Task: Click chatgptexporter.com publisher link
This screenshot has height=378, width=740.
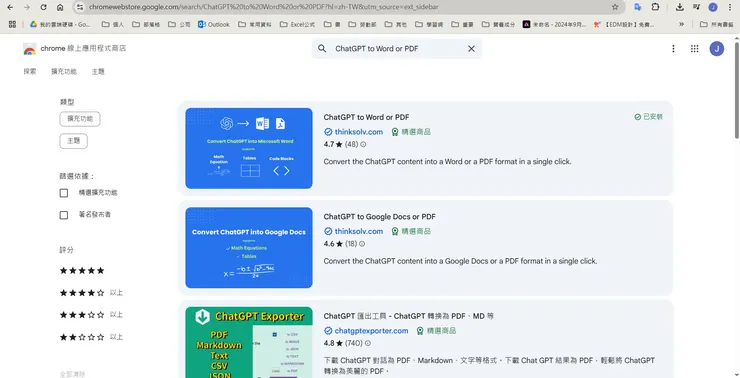Action: (371, 331)
